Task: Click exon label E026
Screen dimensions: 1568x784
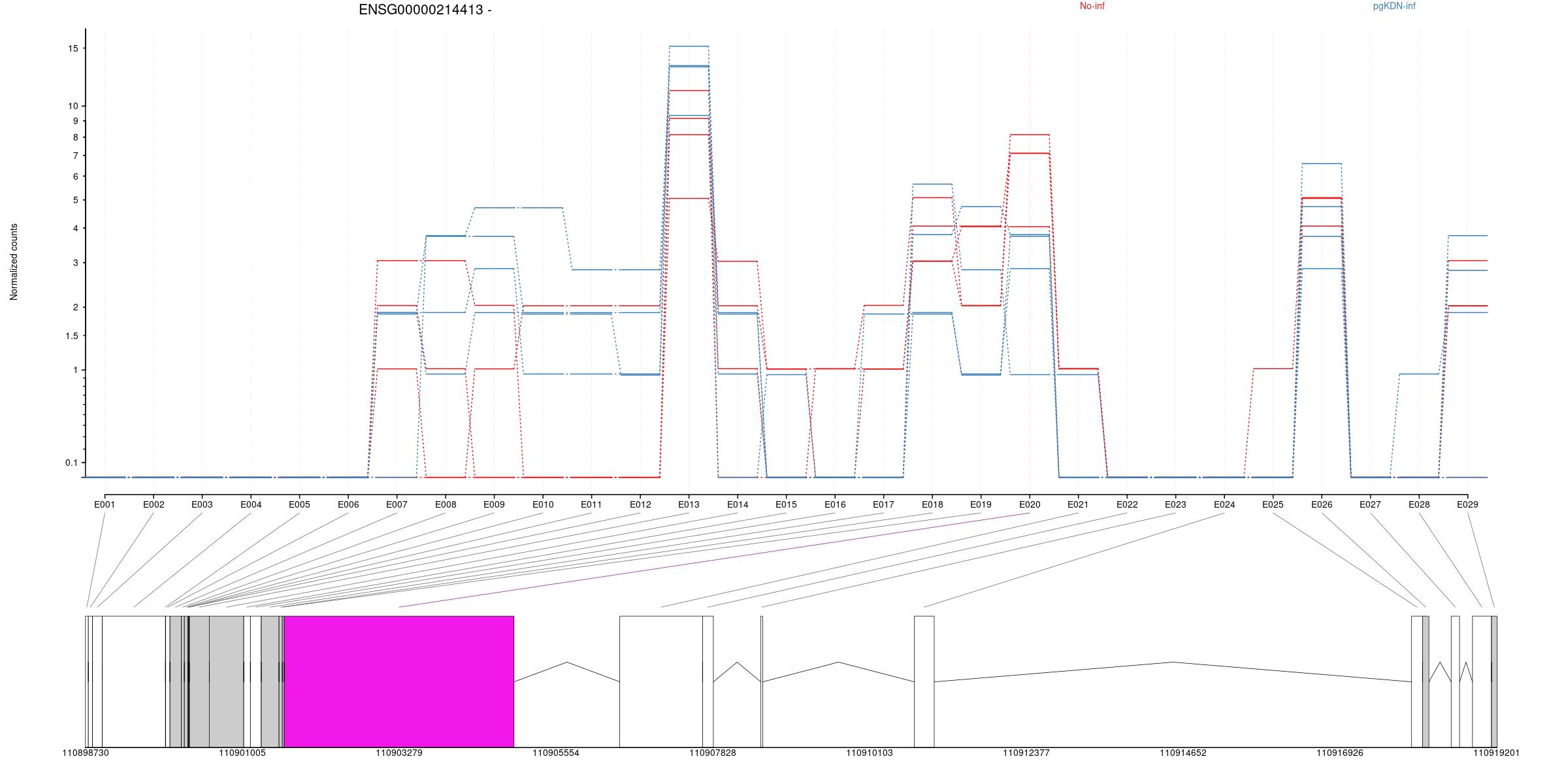Action: (1322, 504)
